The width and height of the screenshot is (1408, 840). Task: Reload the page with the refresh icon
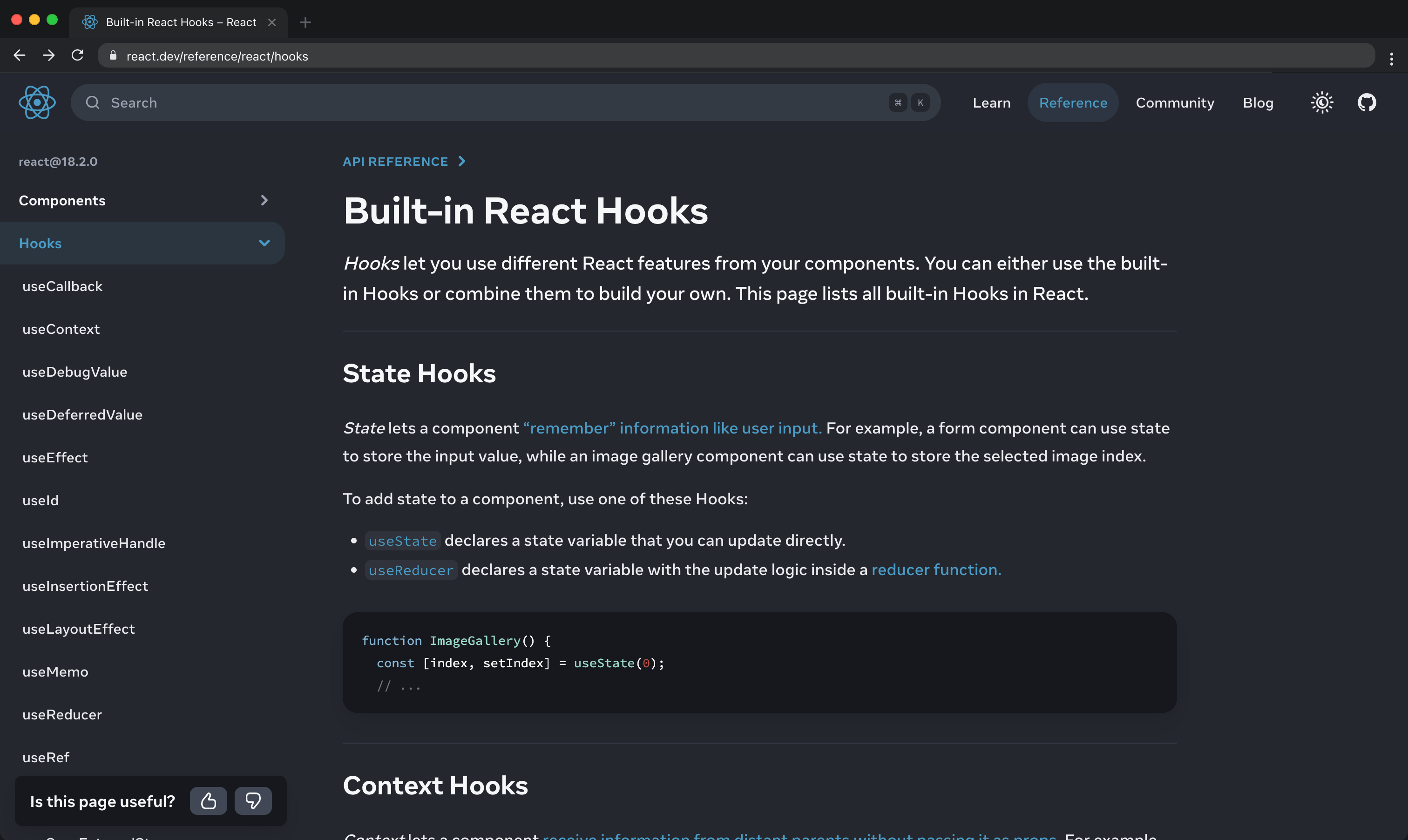click(x=78, y=55)
